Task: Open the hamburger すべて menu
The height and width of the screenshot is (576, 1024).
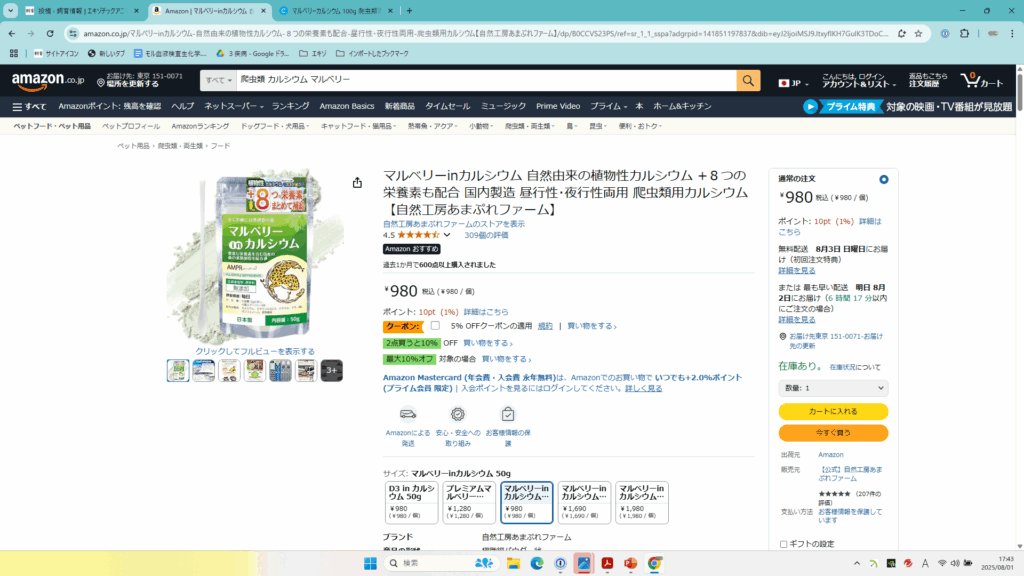Action: (29, 106)
